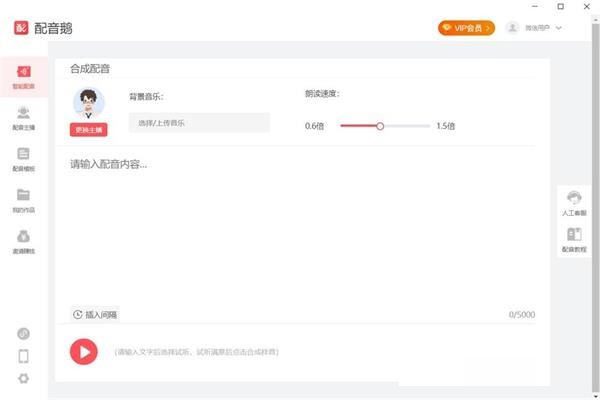This screenshot has width=600, height=400.
Task: Click the mobile phone icon in sidebar
Action: coord(23,356)
